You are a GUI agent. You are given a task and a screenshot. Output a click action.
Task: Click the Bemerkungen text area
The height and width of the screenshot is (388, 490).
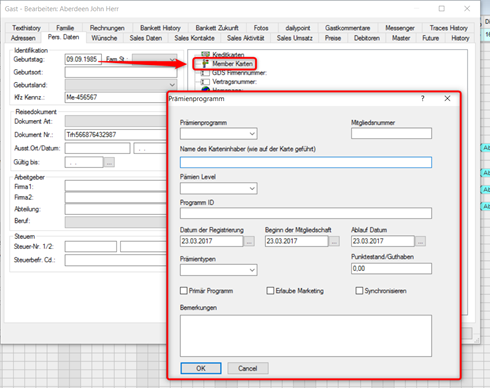pos(306,336)
